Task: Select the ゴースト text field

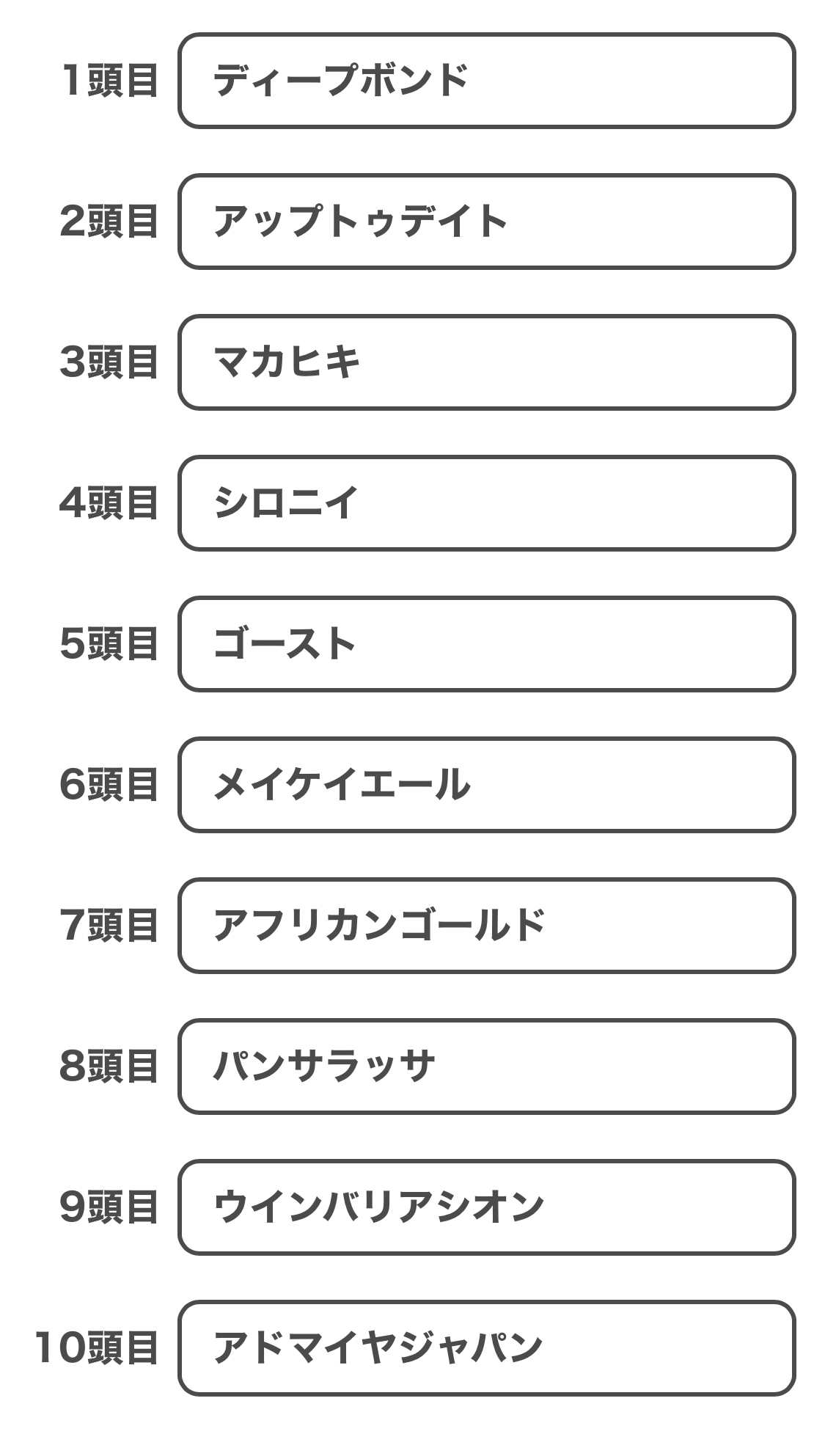Action: pyautogui.click(x=486, y=644)
